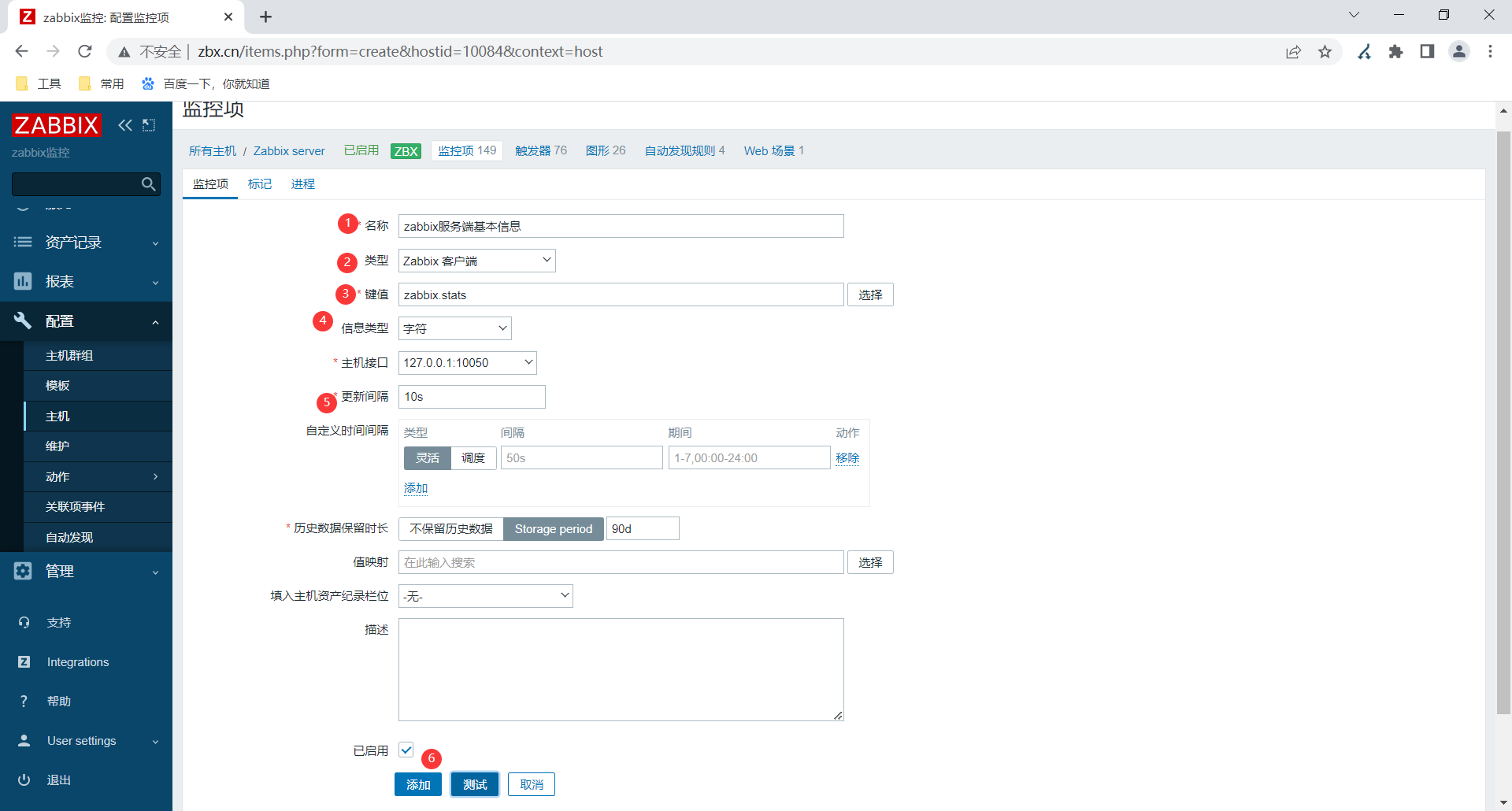Choose Storage period option

(554, 529)
